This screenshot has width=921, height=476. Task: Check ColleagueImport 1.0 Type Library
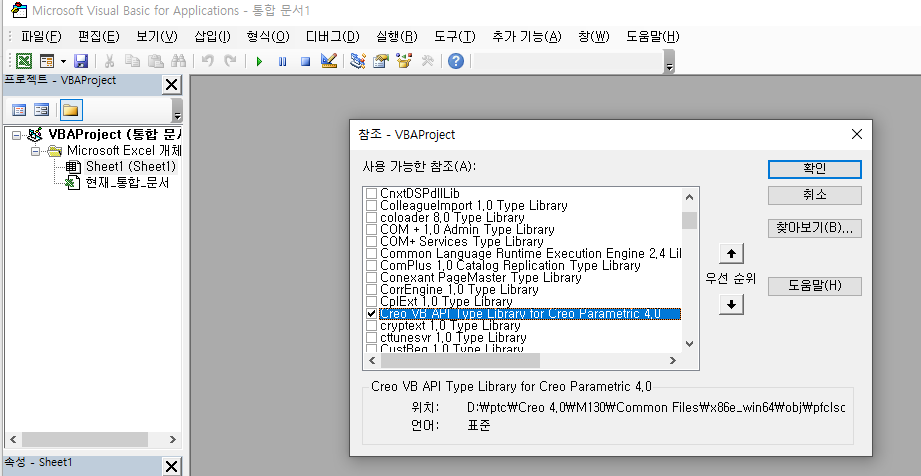point(371,206)
